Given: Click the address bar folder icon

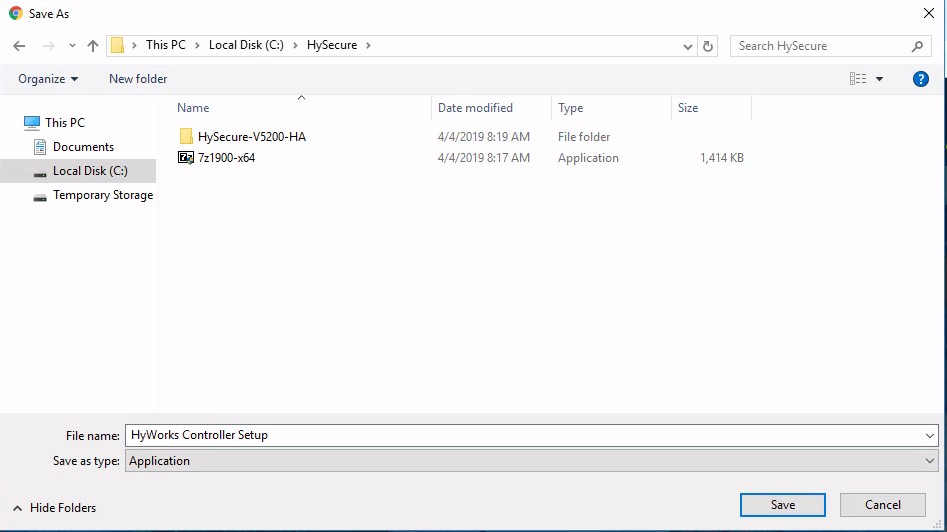Looking at the screenshot, I should click(x=117, y=45).
